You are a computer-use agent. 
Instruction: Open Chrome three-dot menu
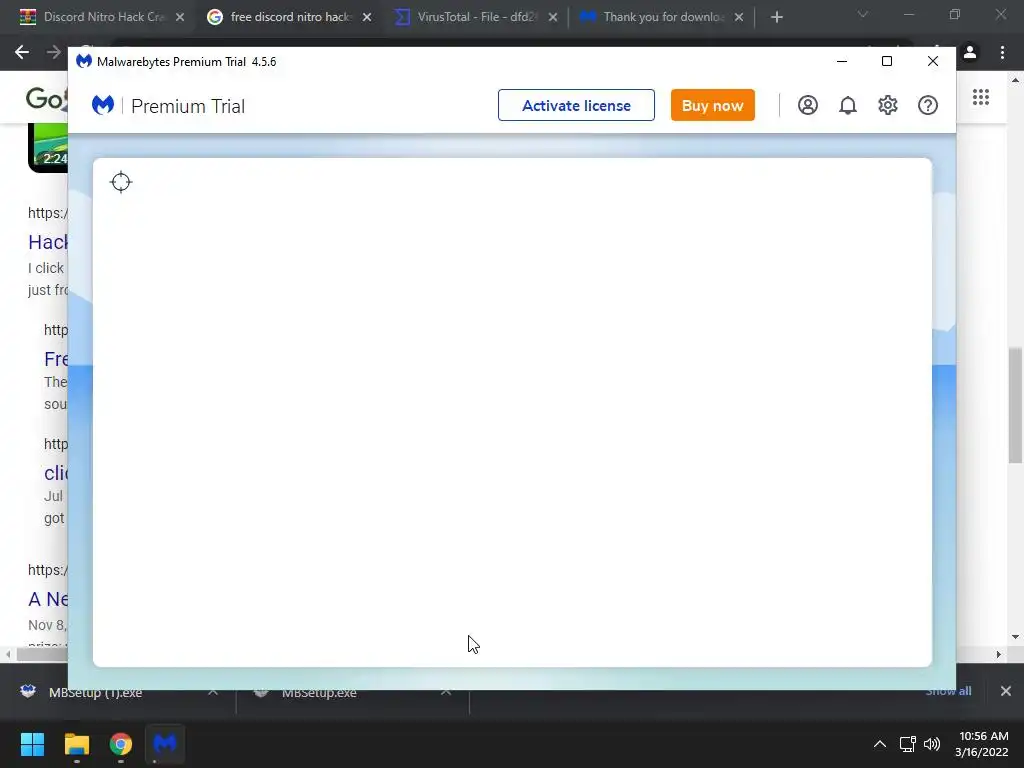[1002, 52]
